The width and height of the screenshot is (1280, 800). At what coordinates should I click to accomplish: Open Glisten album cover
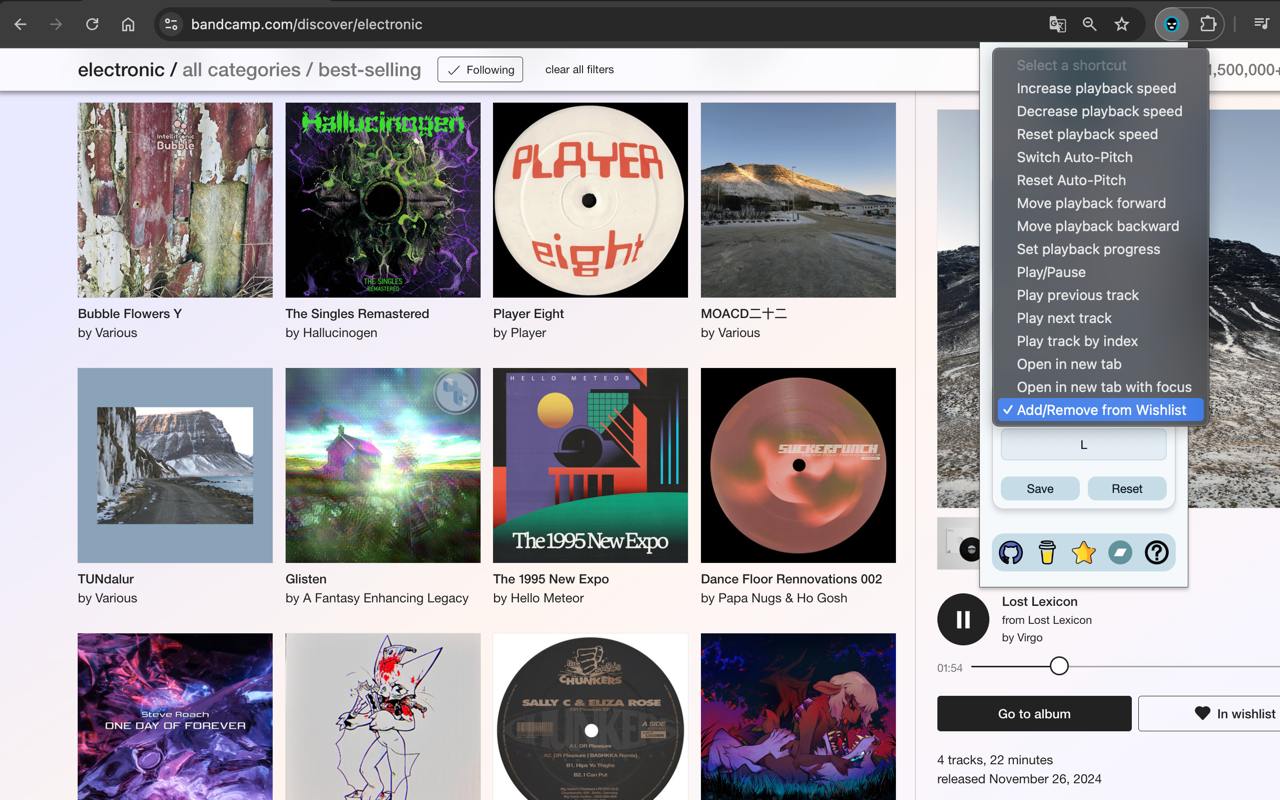[x=383, y=465]
